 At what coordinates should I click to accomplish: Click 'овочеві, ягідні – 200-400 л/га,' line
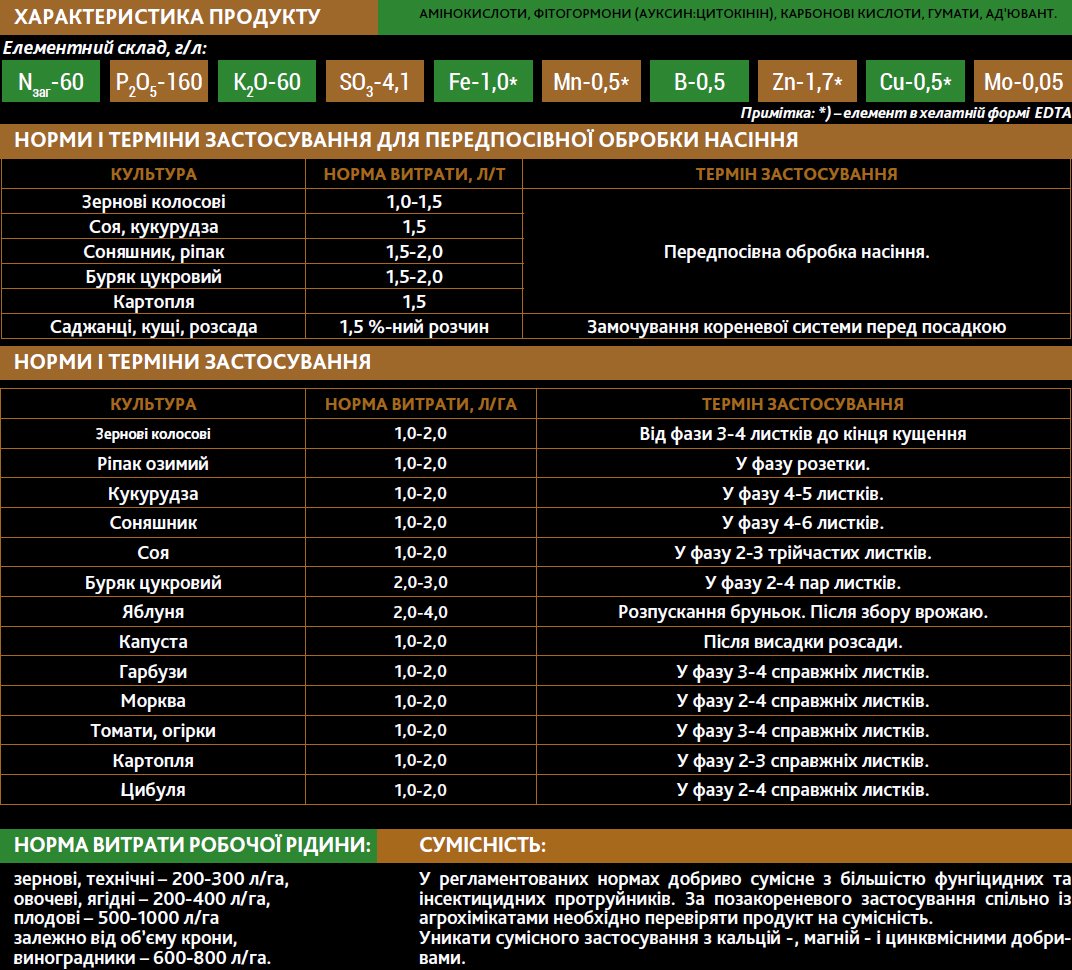tap(142, 898)
